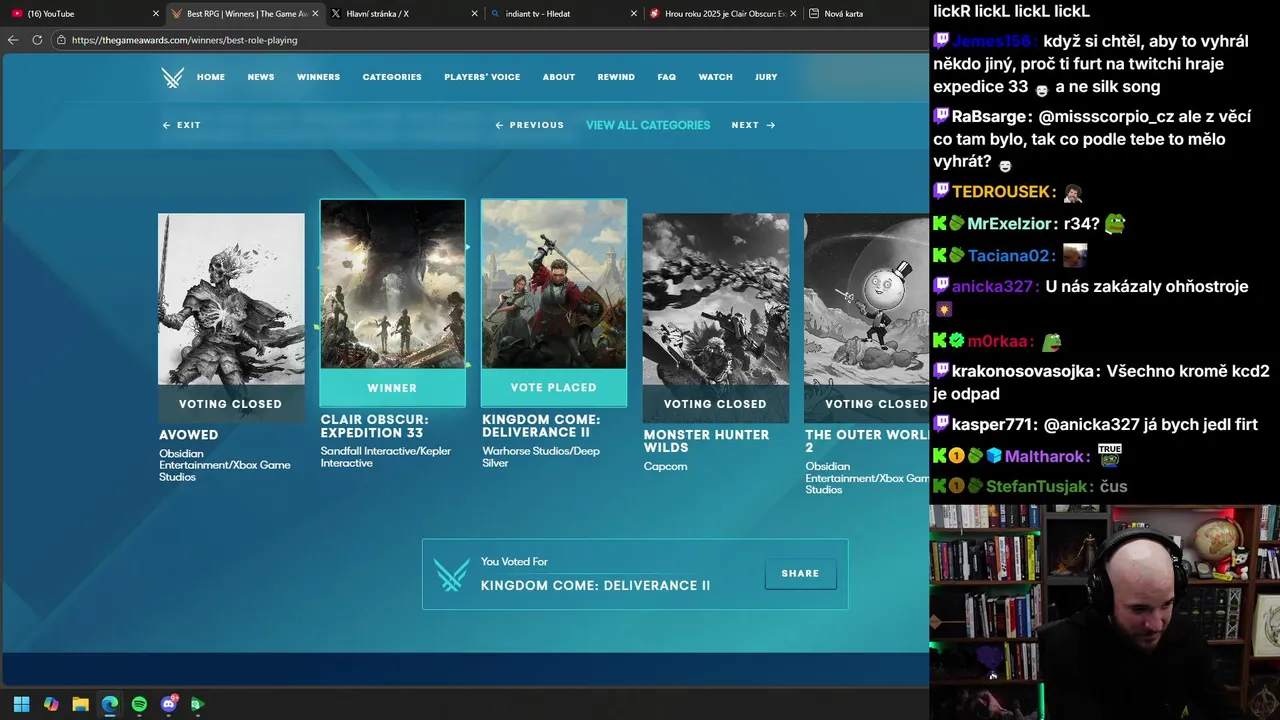Select Monster Hunter Wilds artwork
This screenshot has width=1280, height=720.
[x=715, y=299]
